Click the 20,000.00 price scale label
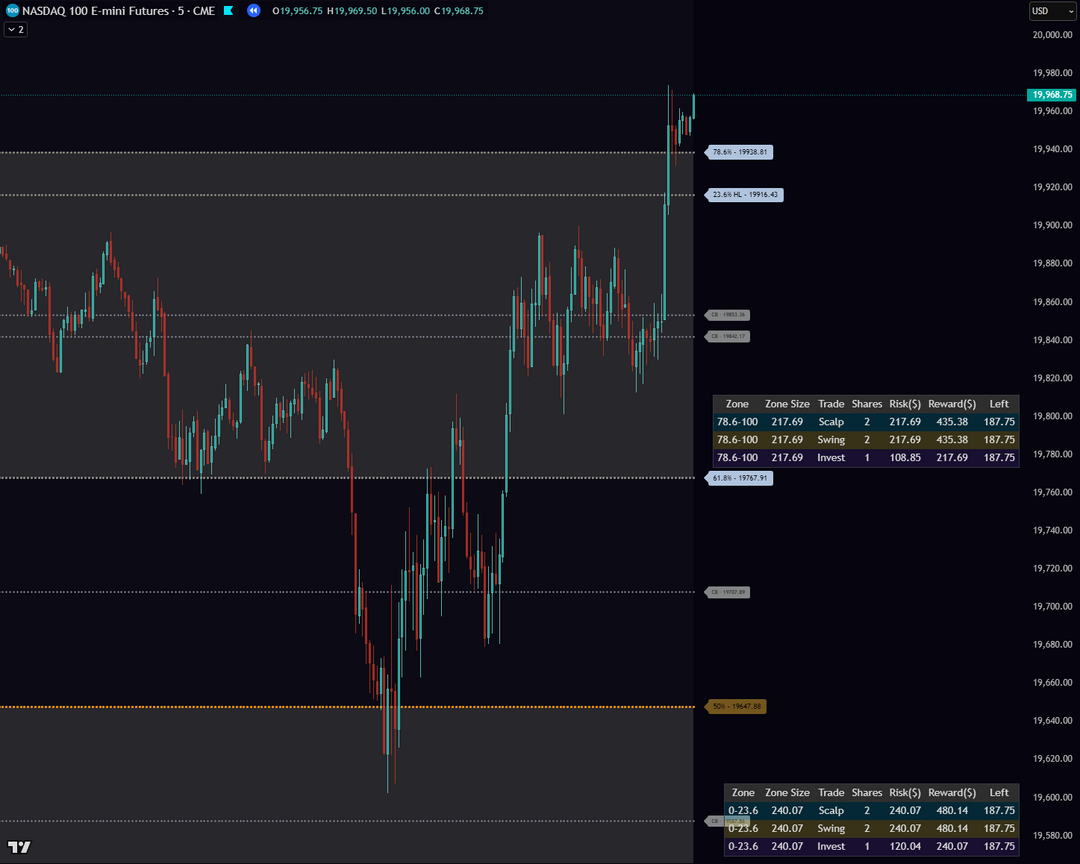The height and width of the screenshot is (864, 1080). point(1052,35)
